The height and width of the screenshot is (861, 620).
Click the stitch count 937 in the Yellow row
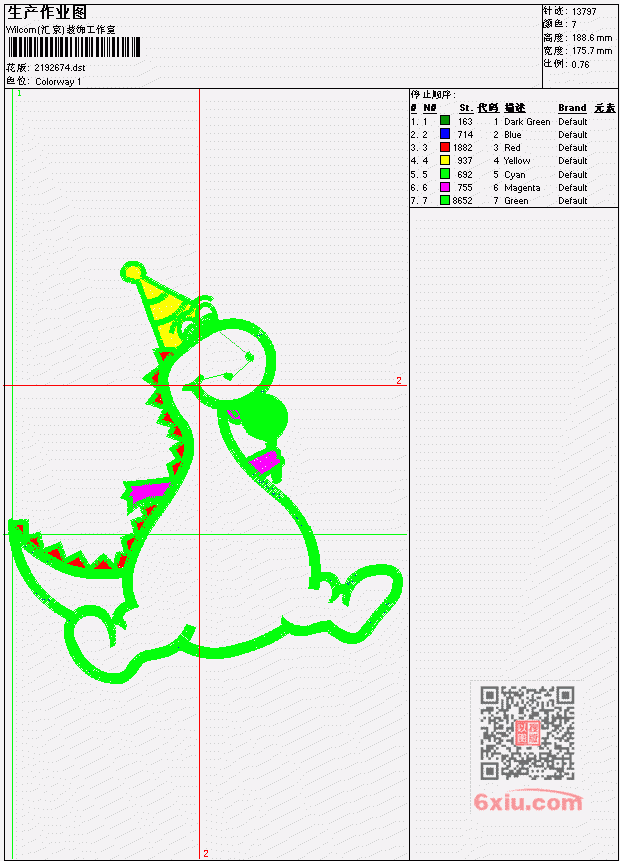click(465, 161)
